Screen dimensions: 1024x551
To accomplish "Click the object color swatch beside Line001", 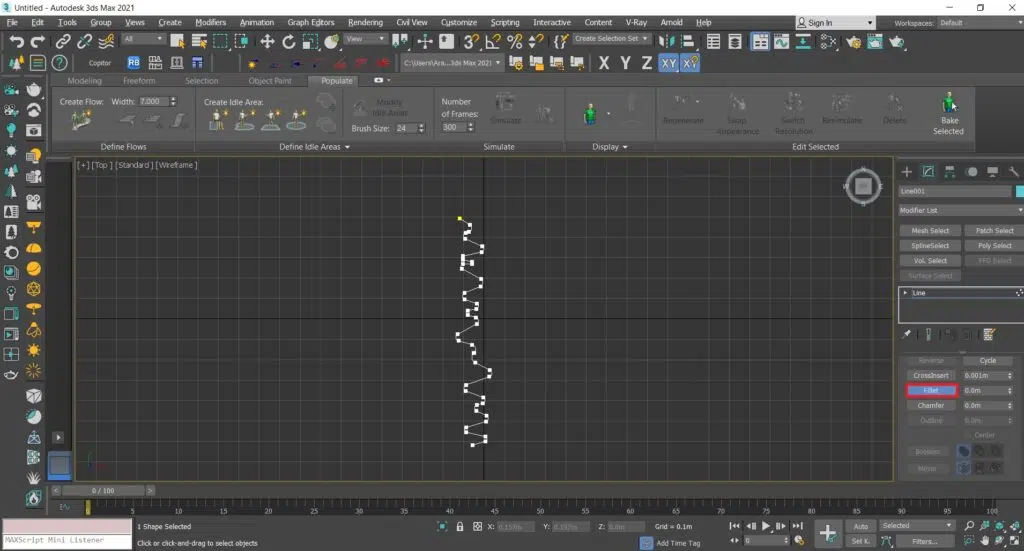I will pyautogui.click(x=1019, y=191).
